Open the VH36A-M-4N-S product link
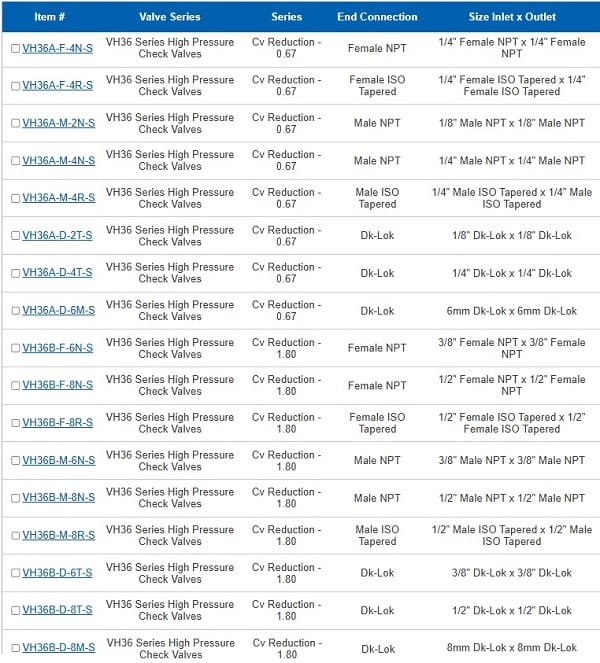The width and height of the screenshot is (600, 663). (x=59, y=161)
